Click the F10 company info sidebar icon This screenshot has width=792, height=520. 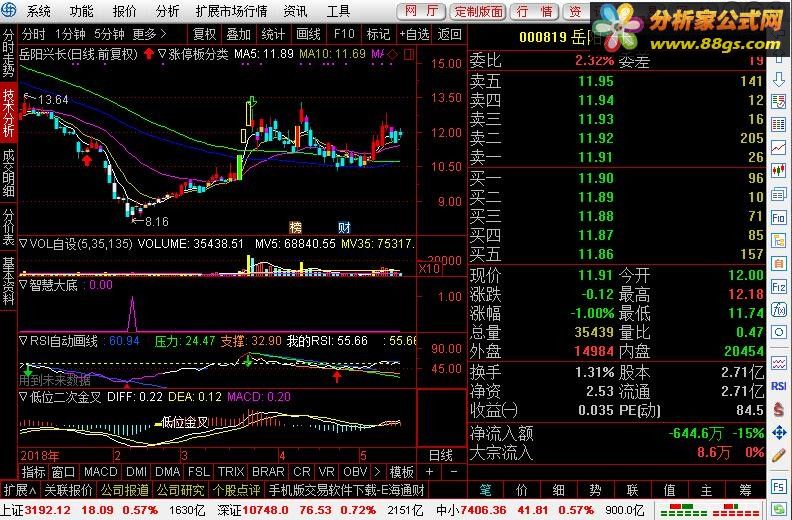tap(778, 218)
